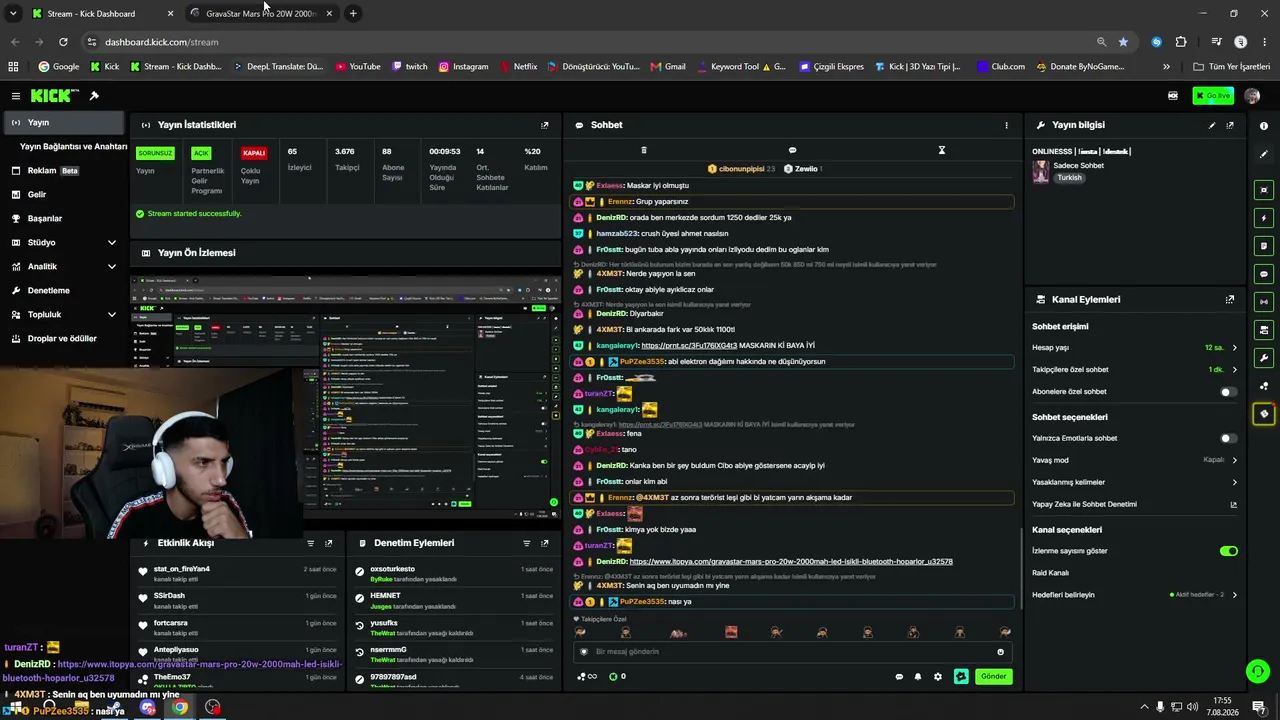Pop out the Denetim Eylemleri panel
The image size is (1280, 720).
544,543
